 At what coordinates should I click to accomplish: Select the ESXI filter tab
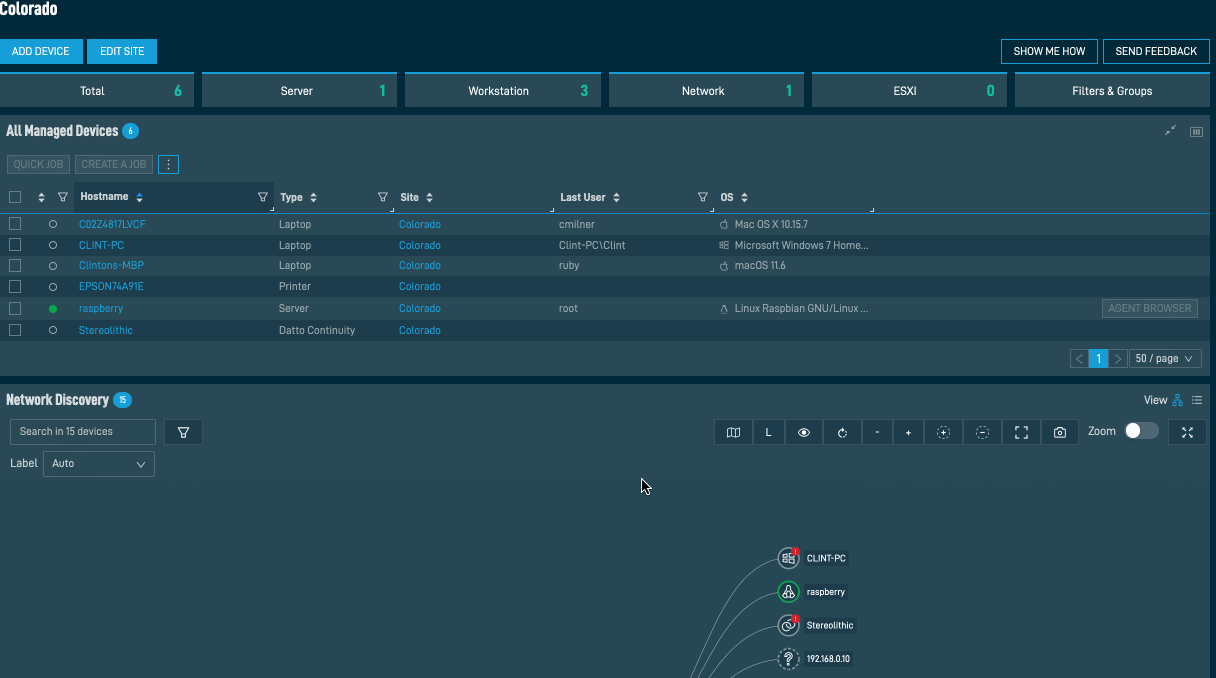pyautogui.click(x=909, y=91)
